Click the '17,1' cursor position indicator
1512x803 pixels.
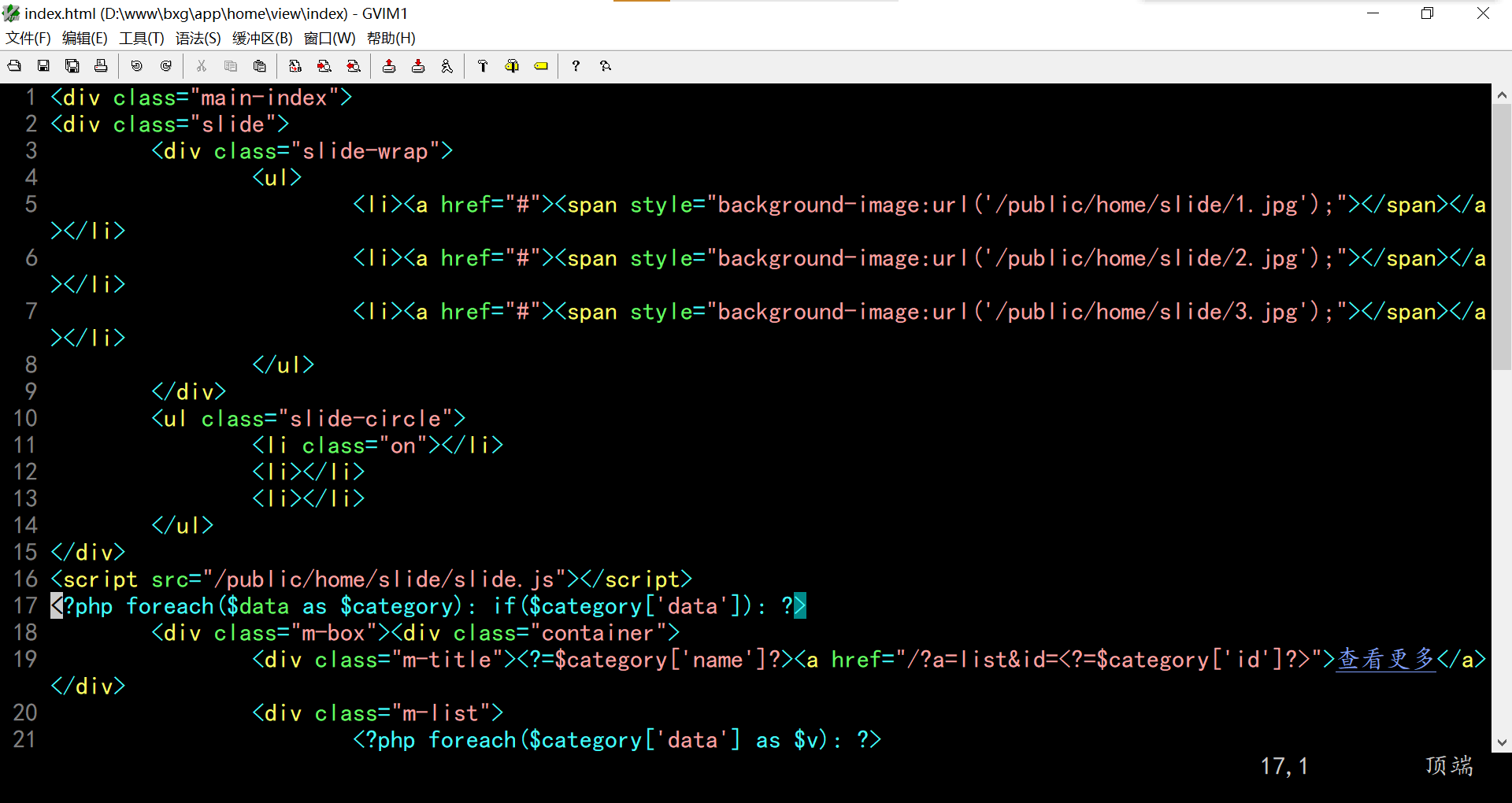1284,767
